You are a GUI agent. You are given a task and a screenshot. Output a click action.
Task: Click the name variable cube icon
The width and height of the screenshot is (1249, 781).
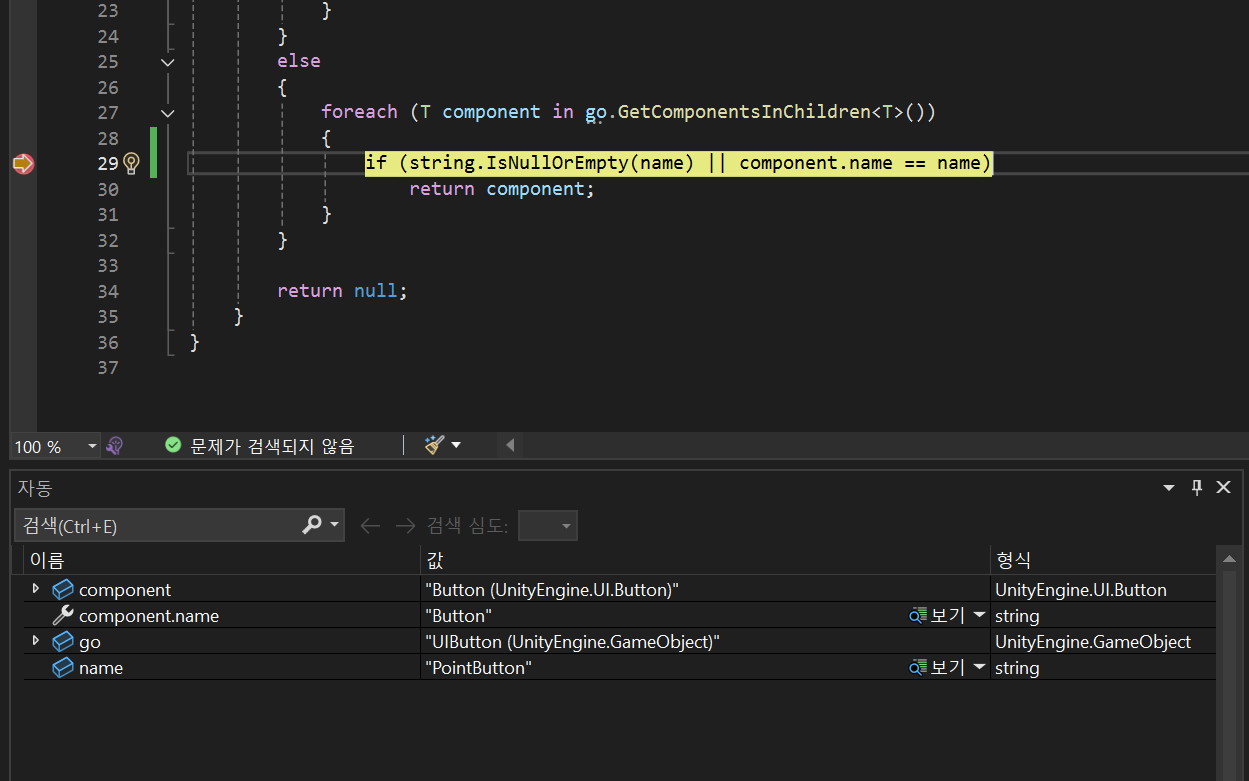pos(63,668)
